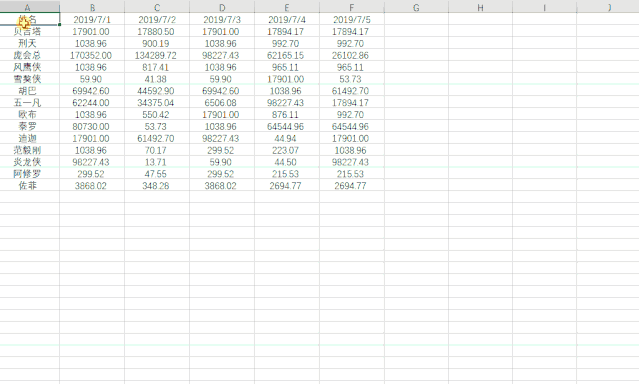Click 299.52 in 阿修罗 row under 2019/7/1
This screenshot has width=639, height=384.
click(92, 174)
